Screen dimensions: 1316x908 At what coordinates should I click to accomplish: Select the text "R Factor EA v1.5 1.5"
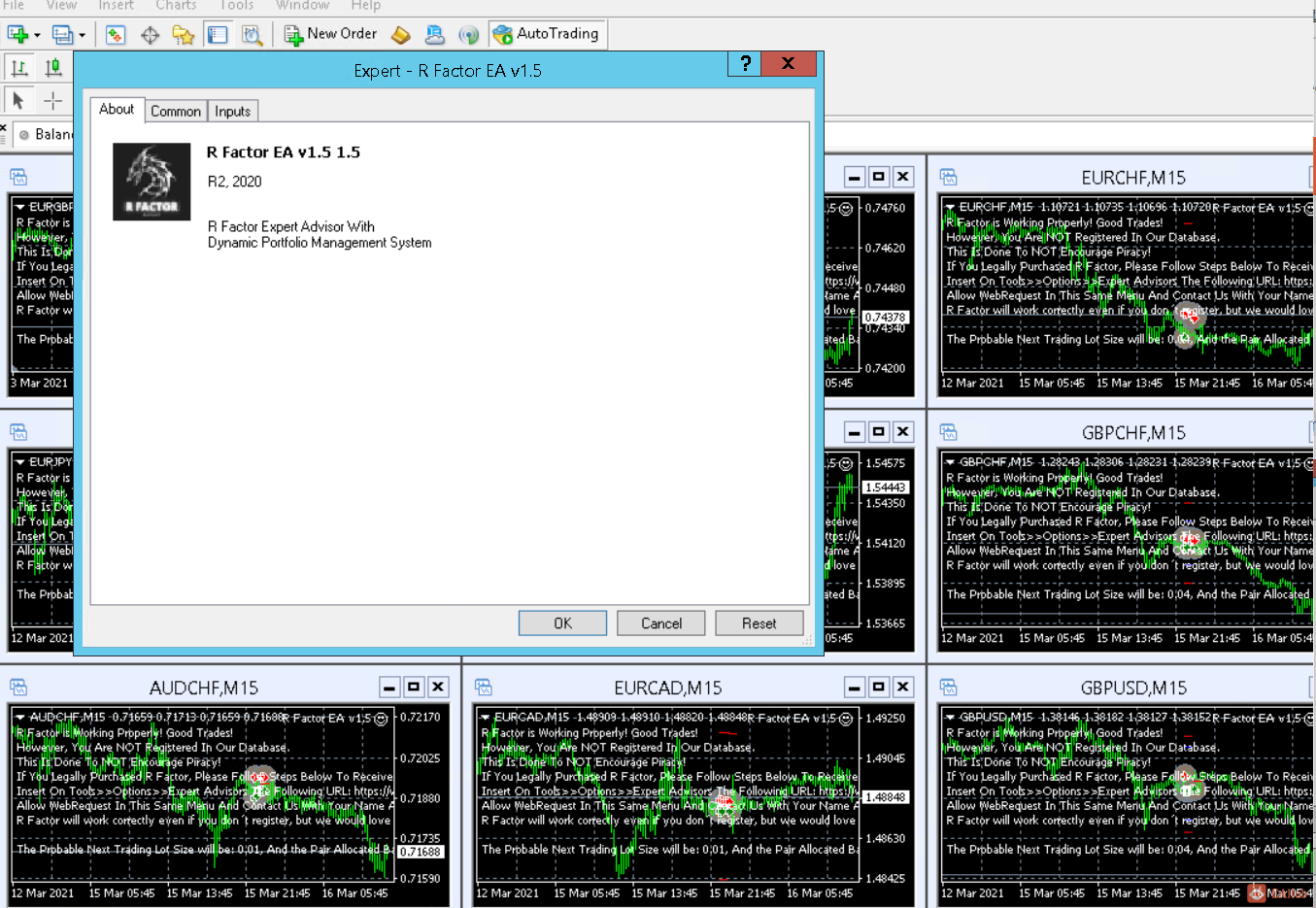[x=284, y=152]
